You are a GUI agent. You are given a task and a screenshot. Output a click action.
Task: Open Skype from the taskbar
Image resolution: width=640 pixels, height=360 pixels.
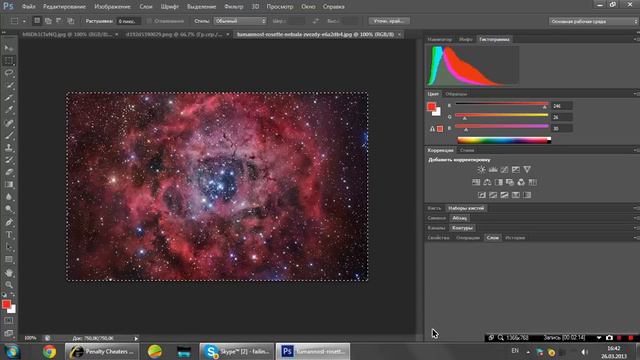pyautogui.click(x=237, y=351)
